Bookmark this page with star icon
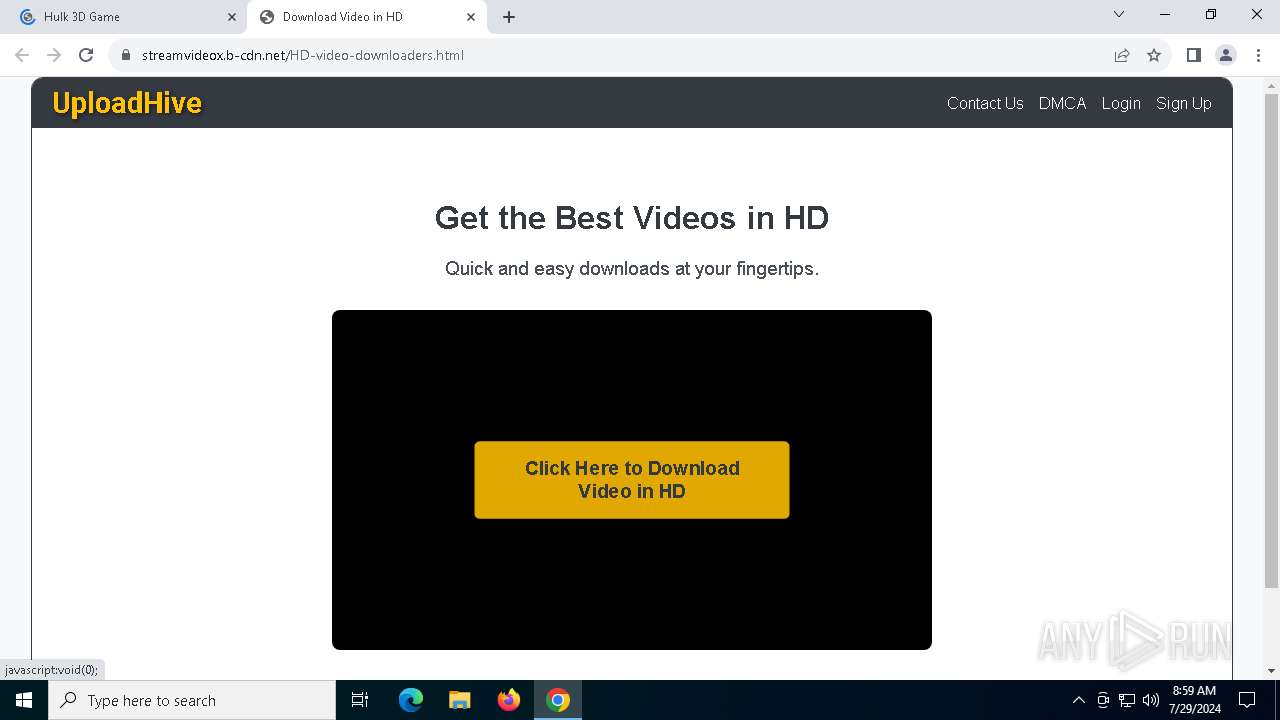Viewport: 1280px width, 720px height. pyautogui.click(x=1154, y=55)
